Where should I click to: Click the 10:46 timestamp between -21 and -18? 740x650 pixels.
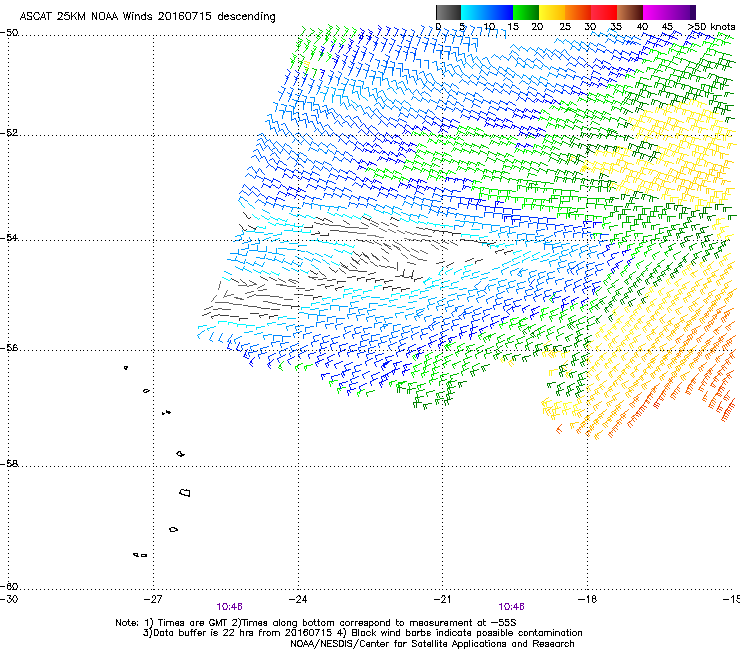point(512,607)
